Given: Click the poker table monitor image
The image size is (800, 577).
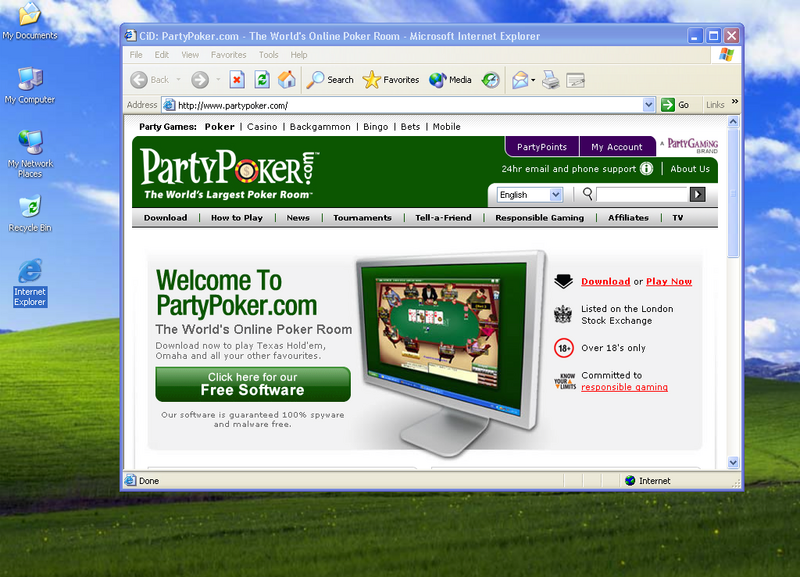Looking at the screenshot, I should (x=449, y=352).
